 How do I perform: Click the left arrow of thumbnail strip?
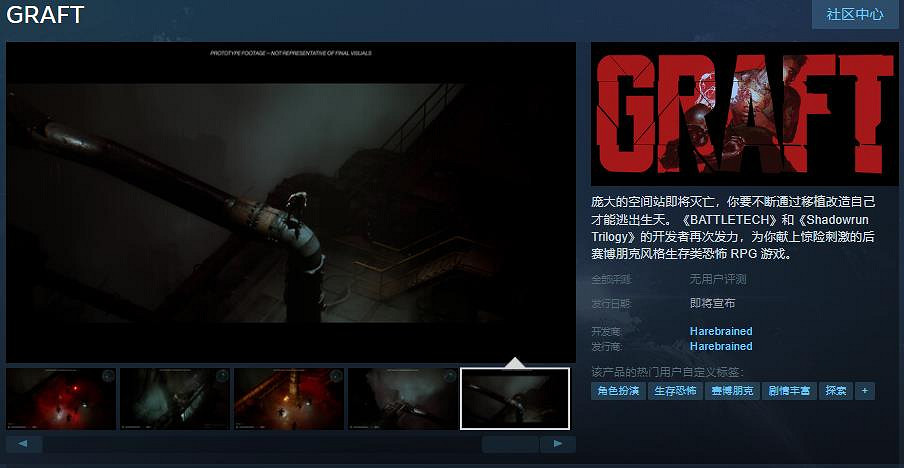pyautogui.click(x=24, y=444)
